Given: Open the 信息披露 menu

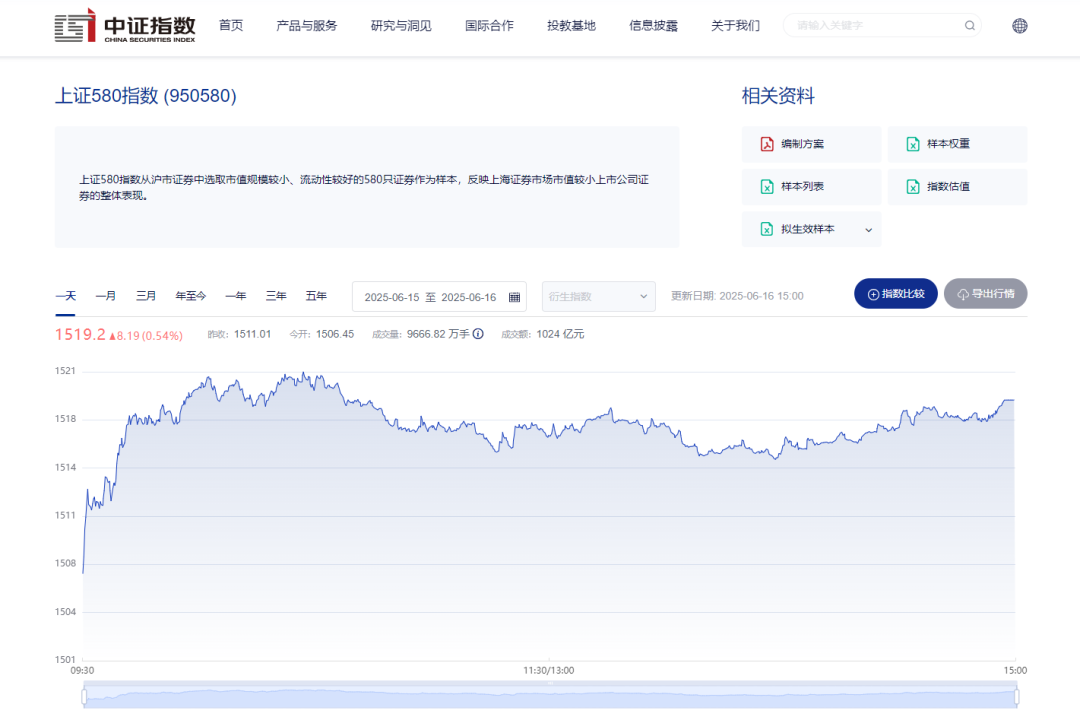Looking at the screenshot, I should [653, 25].
